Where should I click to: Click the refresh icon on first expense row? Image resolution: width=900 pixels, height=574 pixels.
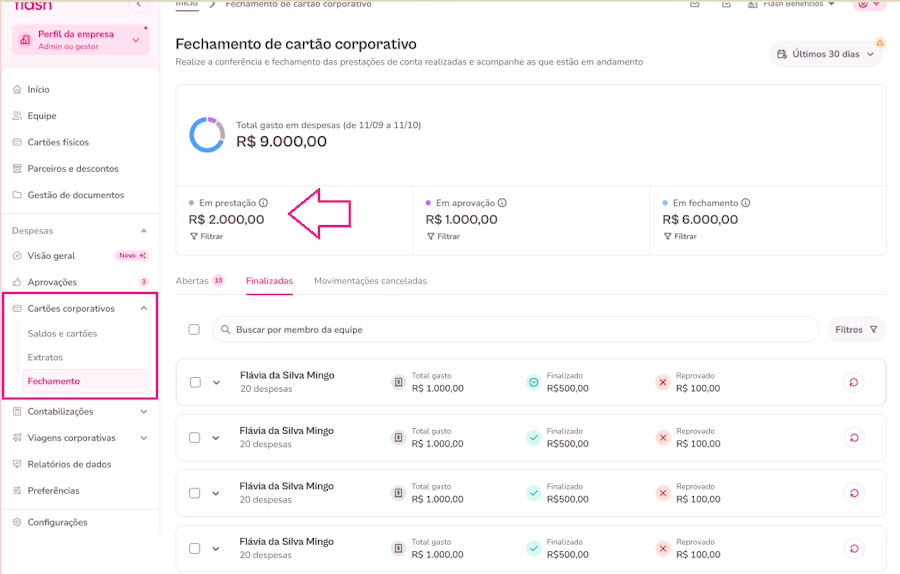coord(854,382)
